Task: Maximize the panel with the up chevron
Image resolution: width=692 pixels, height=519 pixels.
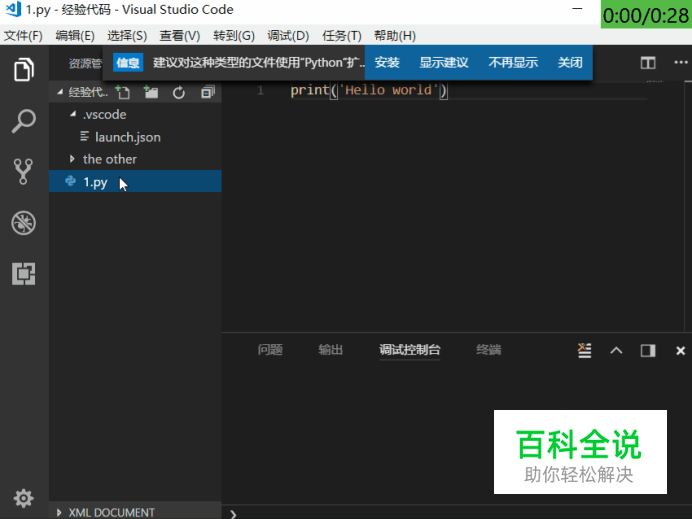Action: point(616,350)
